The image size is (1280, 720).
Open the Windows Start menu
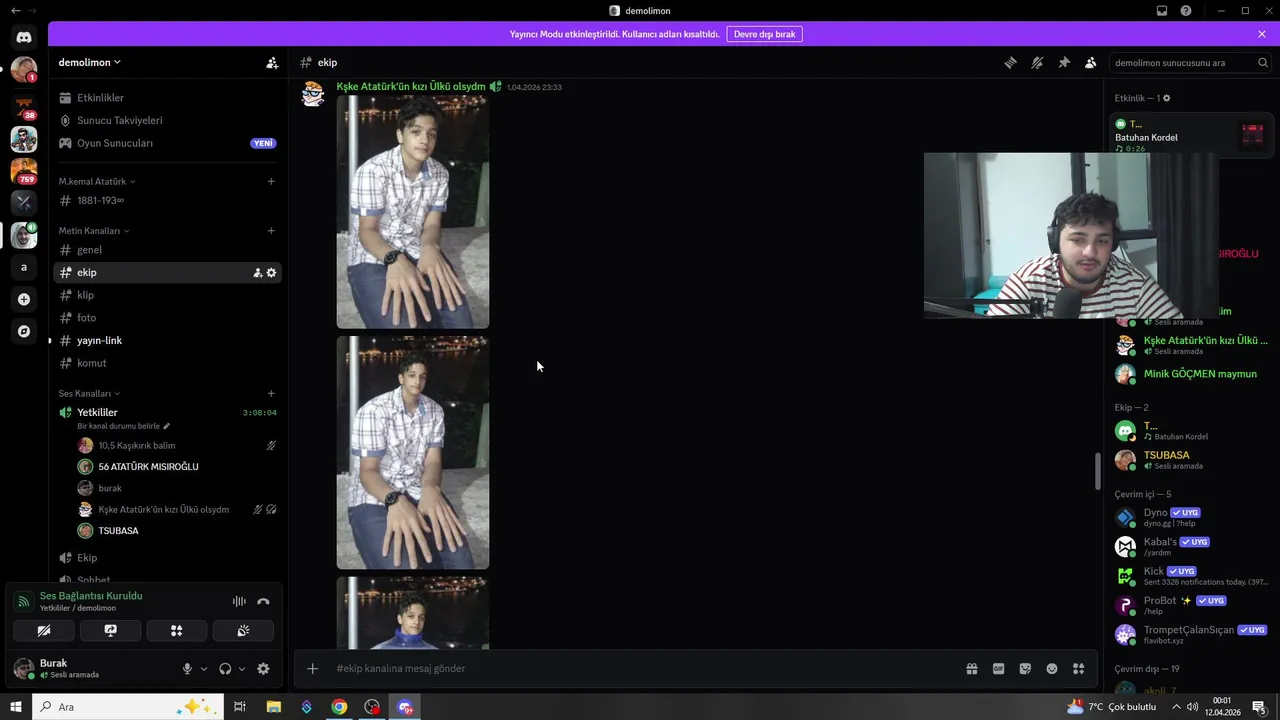pos(16,707)
